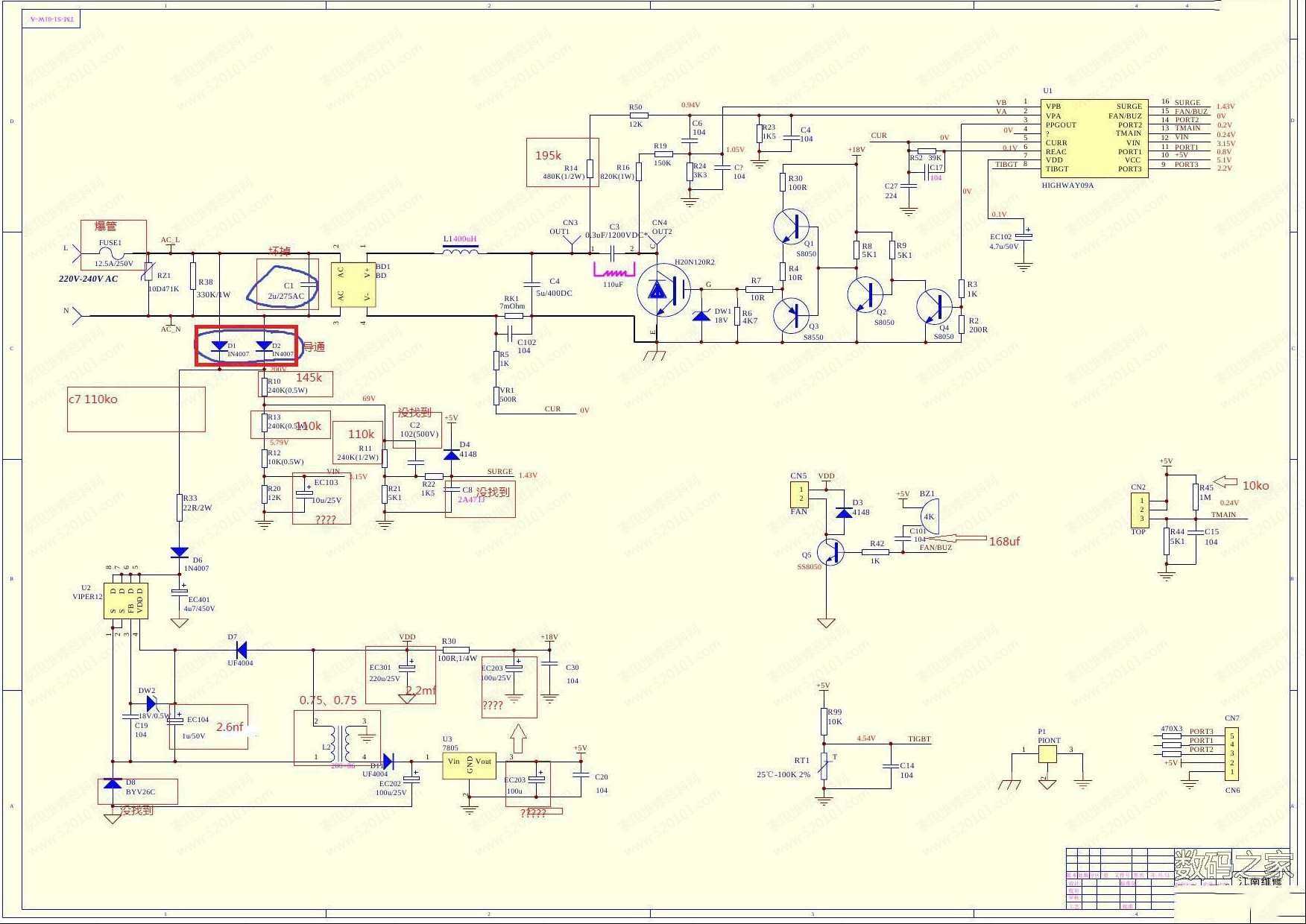Click the '导通' label beside the diodes
This screenshot has height=924, width=1306.
(314, 346)
